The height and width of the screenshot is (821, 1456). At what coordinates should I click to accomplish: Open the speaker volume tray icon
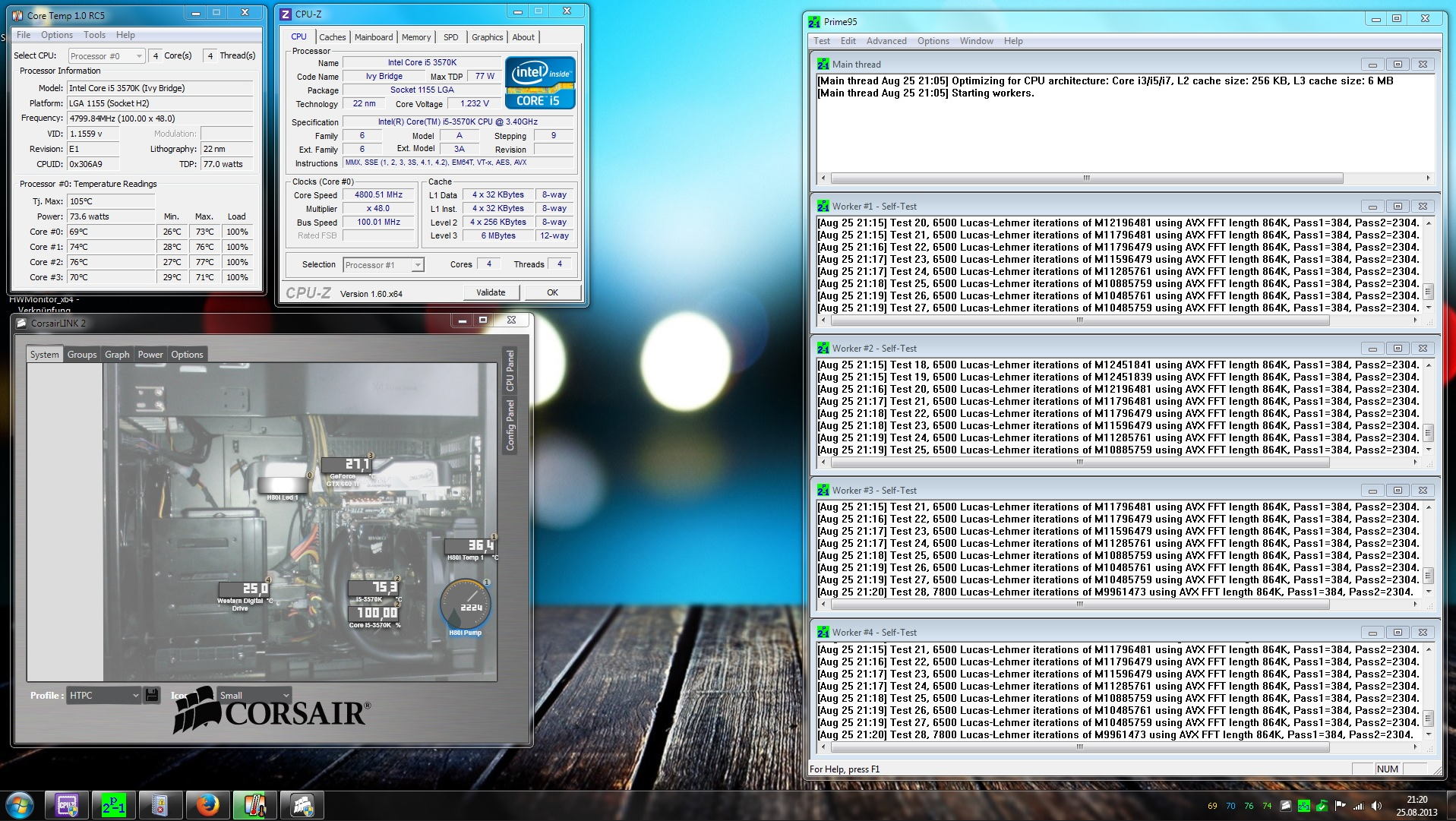click(1377, 806)
